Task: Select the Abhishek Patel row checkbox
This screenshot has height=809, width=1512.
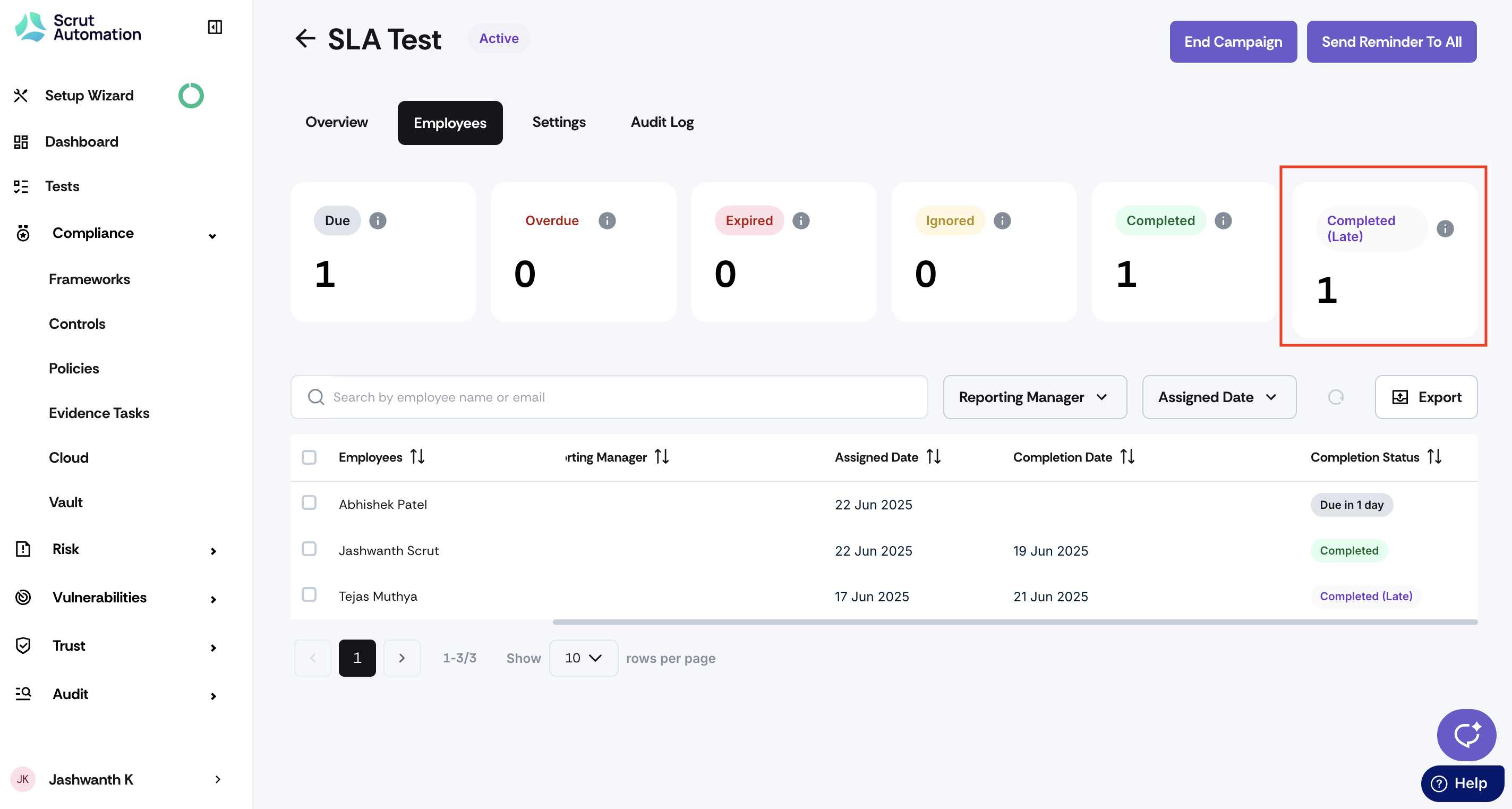Action: (309, 503)
